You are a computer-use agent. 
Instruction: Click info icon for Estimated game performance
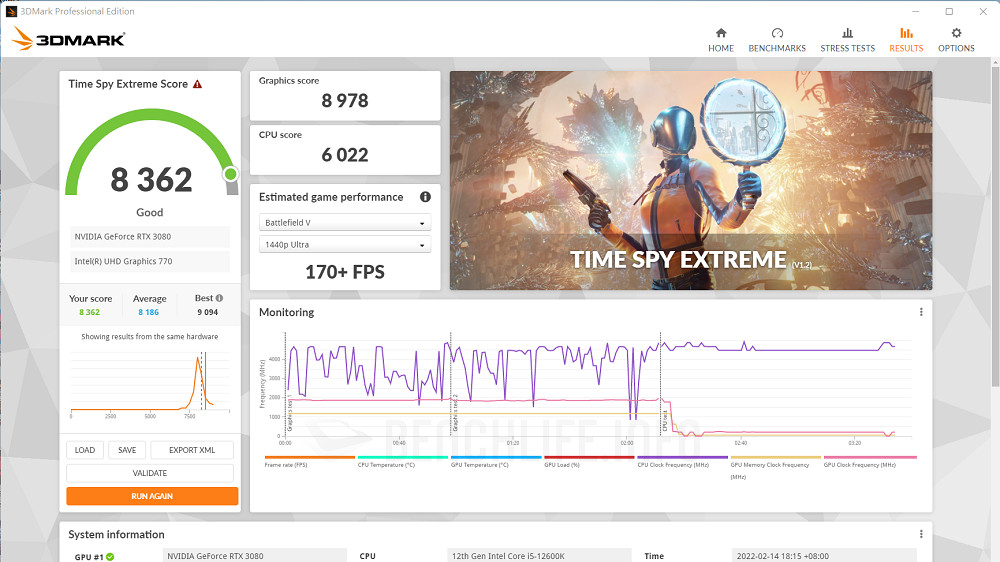click(x=425, y=196)
